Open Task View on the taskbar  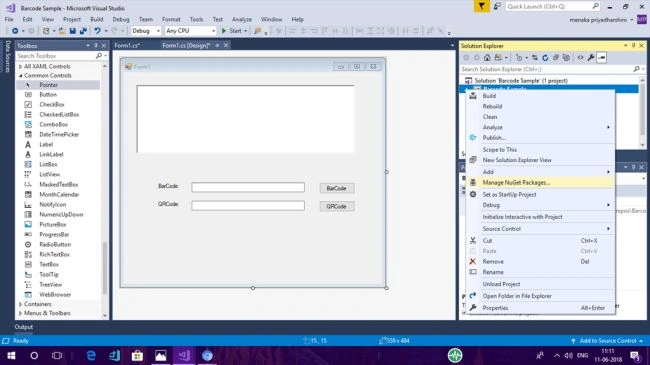coord(57,355)
